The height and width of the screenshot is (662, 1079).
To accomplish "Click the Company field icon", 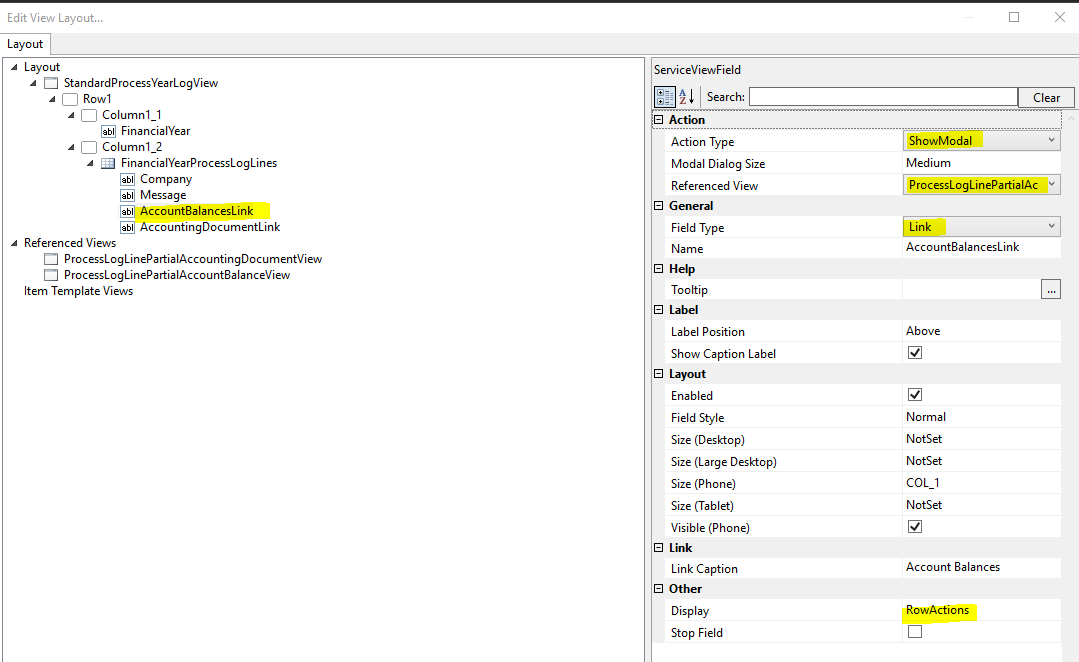I will coord(127,180).
